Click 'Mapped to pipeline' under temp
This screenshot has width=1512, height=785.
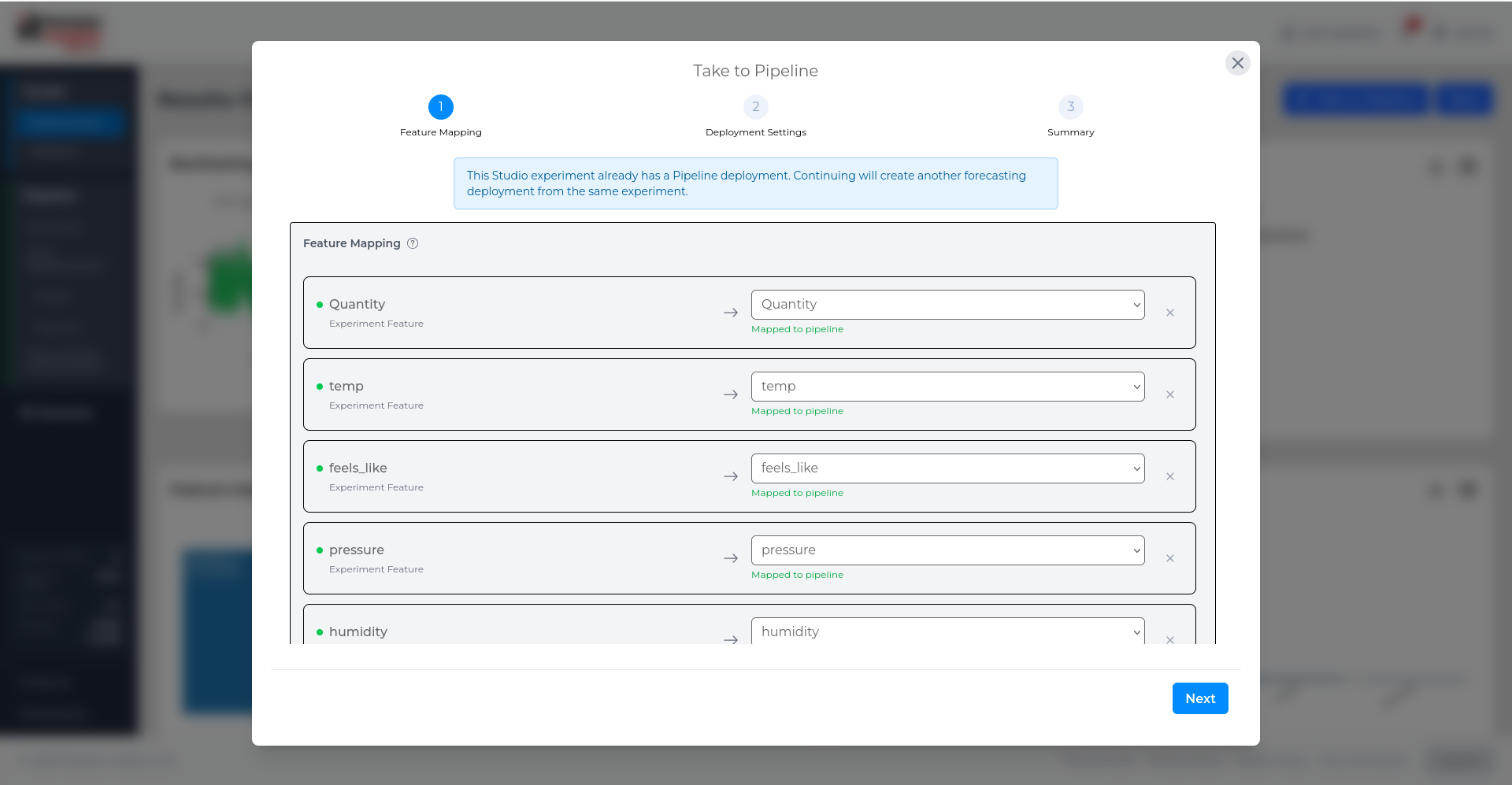[797, 411]
